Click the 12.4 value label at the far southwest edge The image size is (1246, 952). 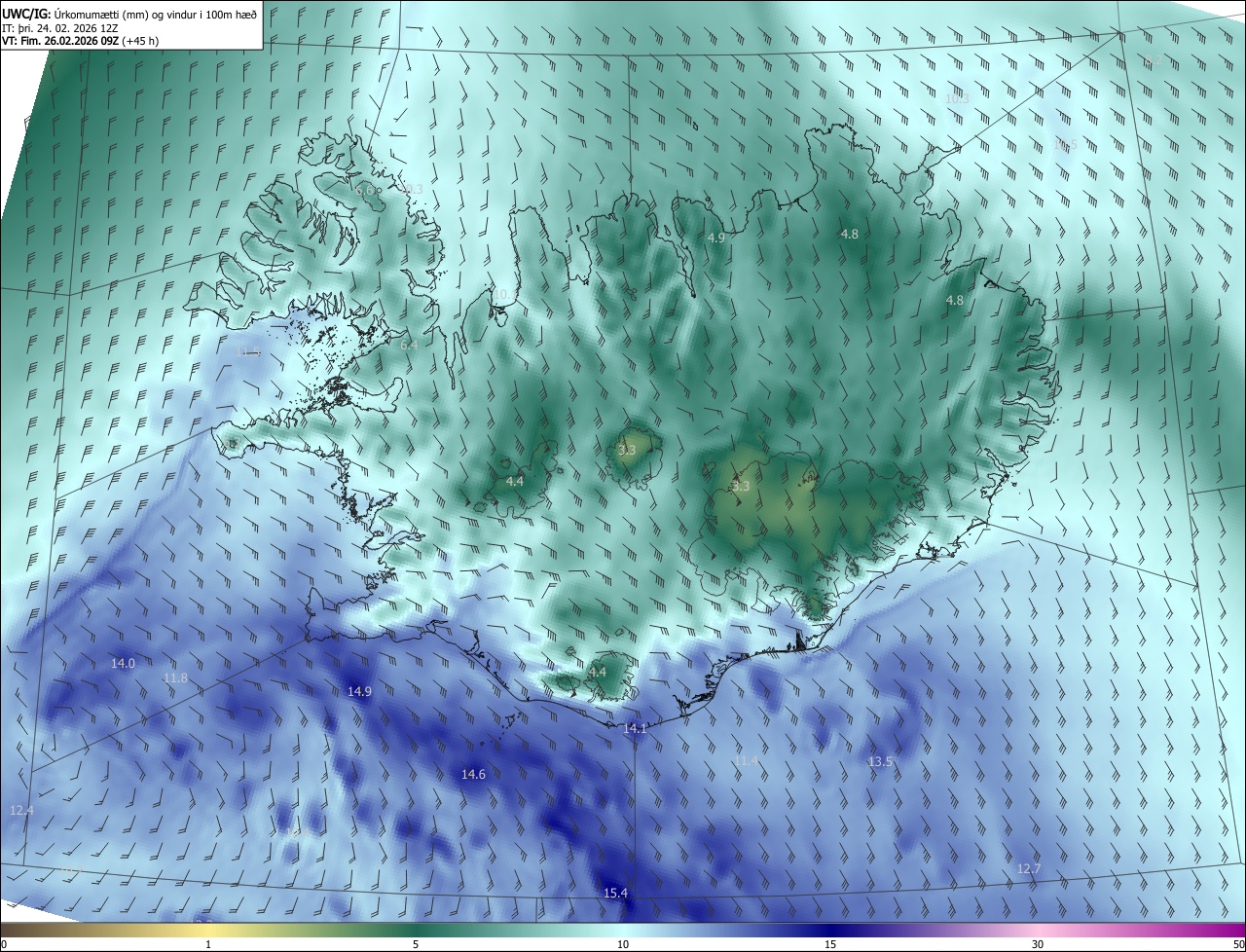[x=21, y=810]
